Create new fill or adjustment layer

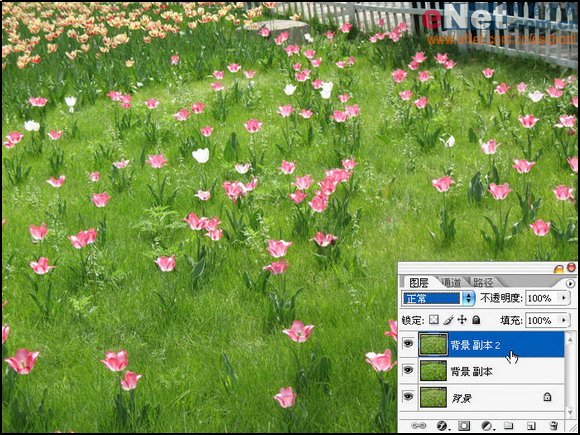click(487, 426)
